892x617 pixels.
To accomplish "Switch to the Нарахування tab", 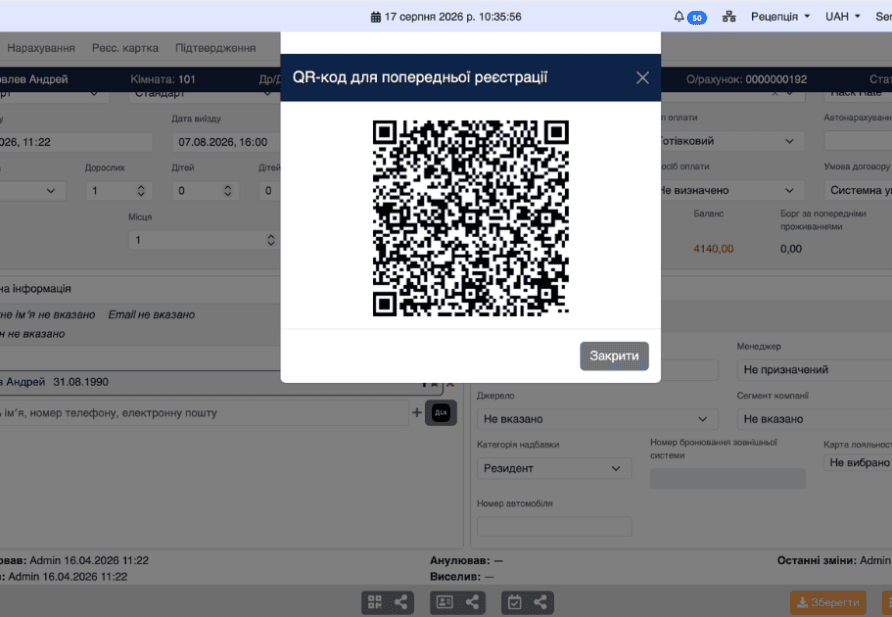I will (x=41, y=48).
